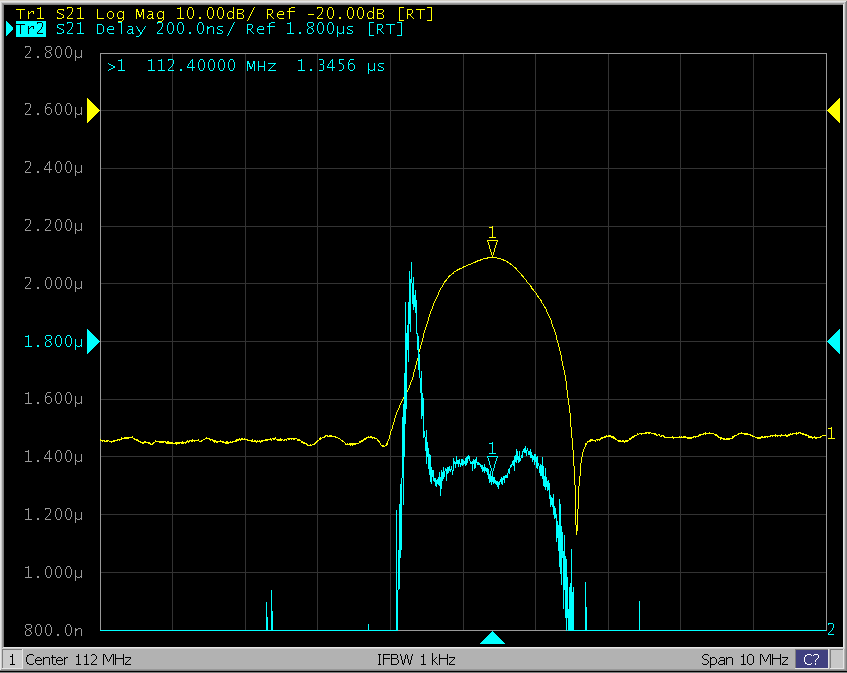Click Tr2 Ref 1.800µs value
This screenshot has width=847, height=673.
pos(326,29)
